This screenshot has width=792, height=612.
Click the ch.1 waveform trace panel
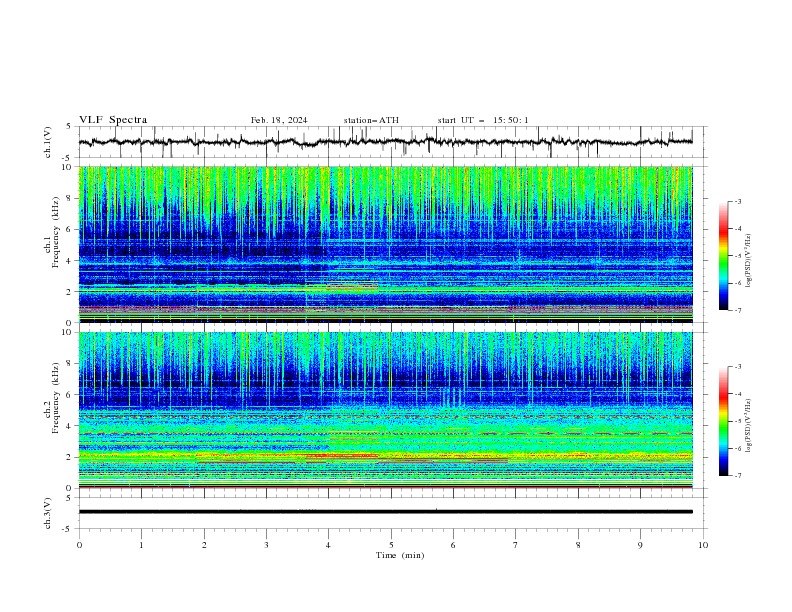coord(392,142)
